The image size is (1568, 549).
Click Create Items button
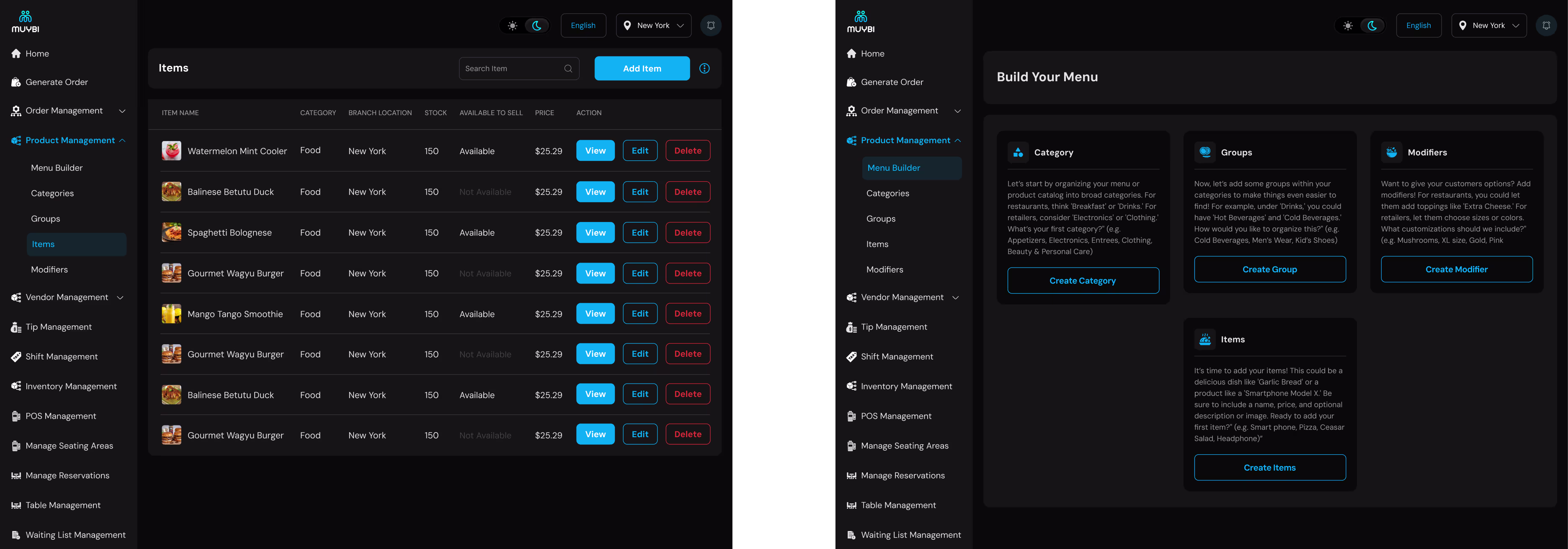(1270, 467)
